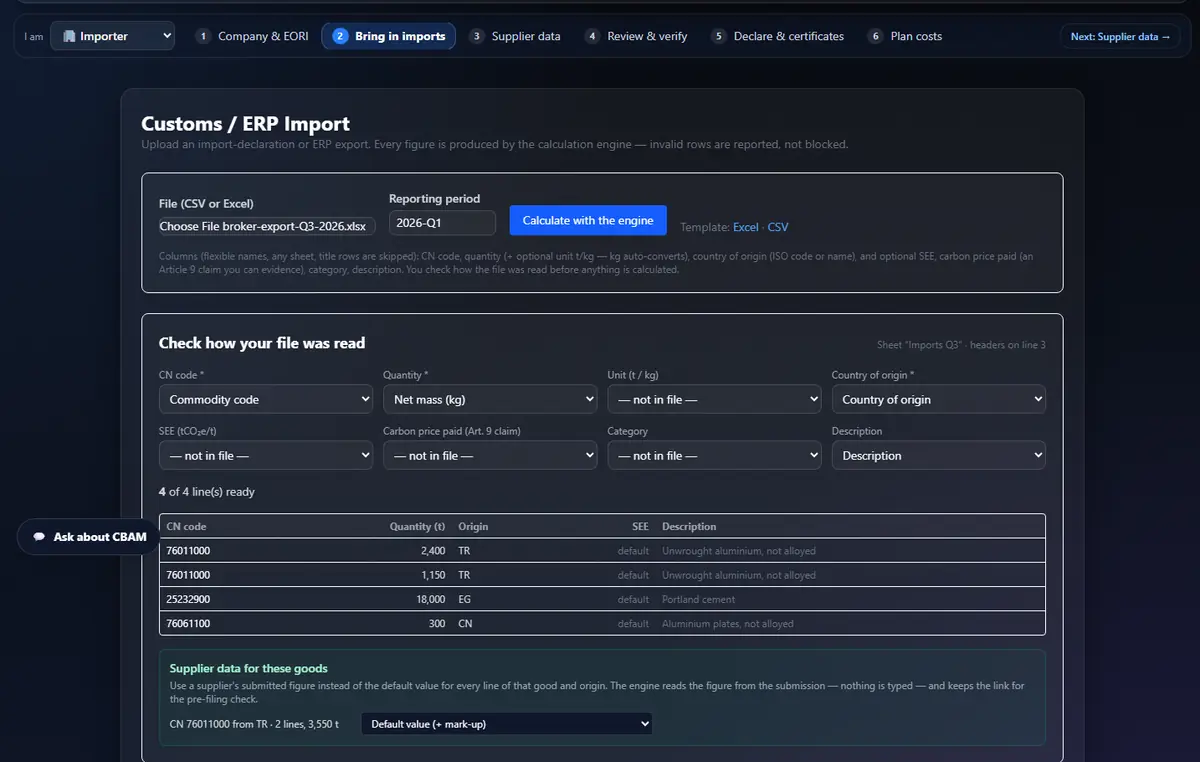Open the Importer role dropdown
Image resolution: width=1200 pixels, height=762 pixels.
[112, 36]
